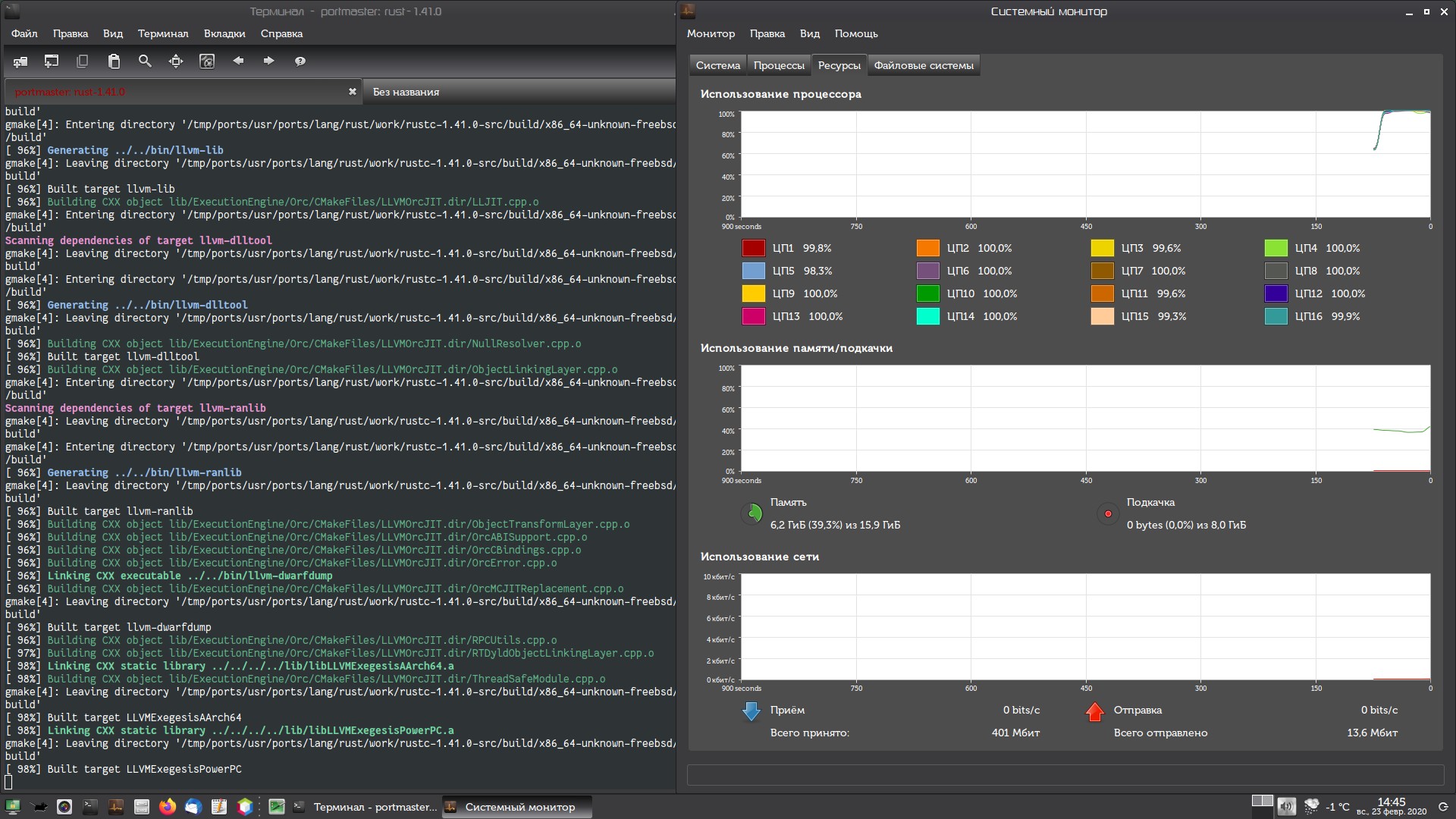This screenshot has width=1456, height=819.
Task: Click the search magnifier icon
Action: coord(145,61)
